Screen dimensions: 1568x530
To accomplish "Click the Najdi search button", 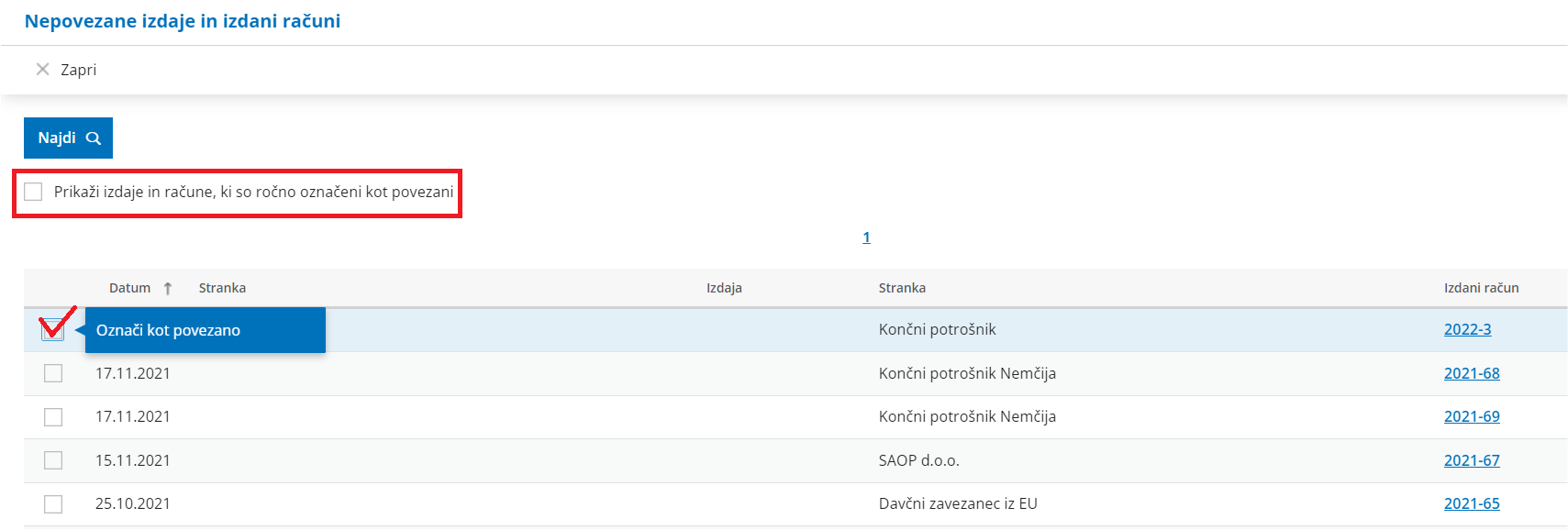I will coord(68,138).
